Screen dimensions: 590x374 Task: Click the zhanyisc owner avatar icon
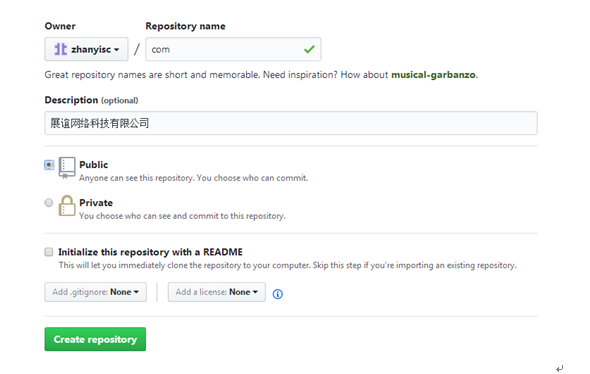(x=61, y=49)
